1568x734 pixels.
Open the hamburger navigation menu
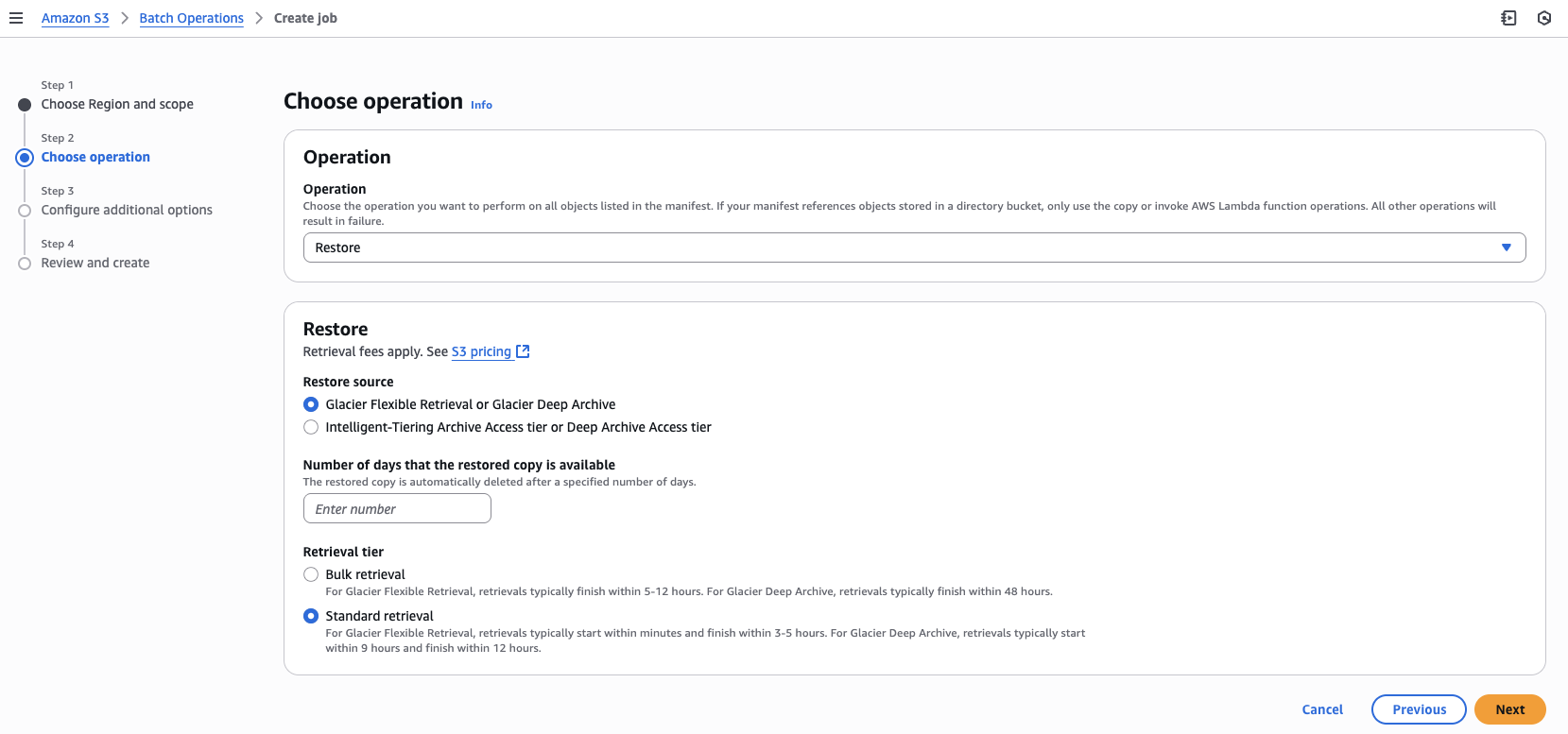pos(16,18)
